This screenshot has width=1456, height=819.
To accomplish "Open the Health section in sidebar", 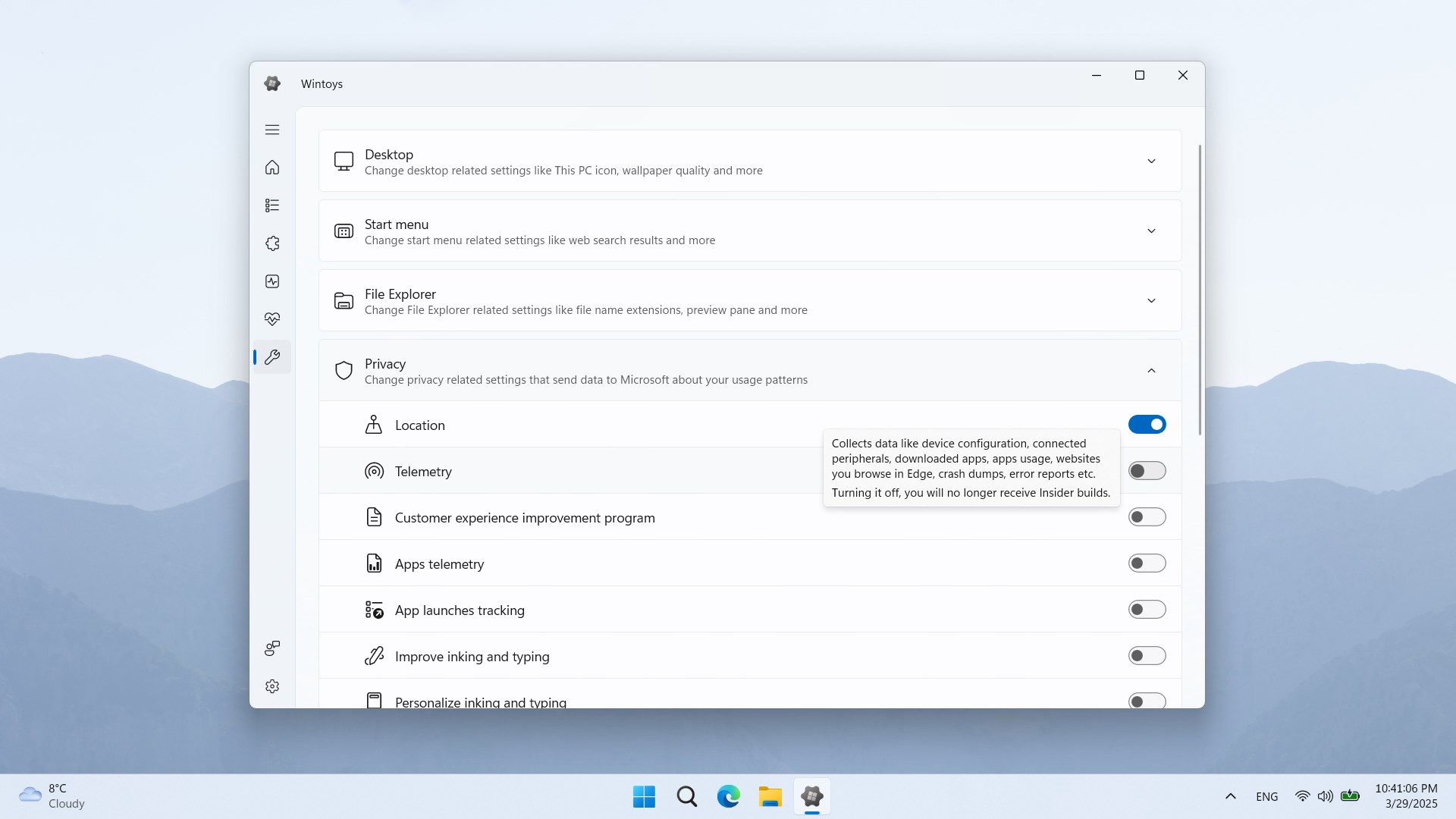I will pyautogui.click(x=271, y=318).
